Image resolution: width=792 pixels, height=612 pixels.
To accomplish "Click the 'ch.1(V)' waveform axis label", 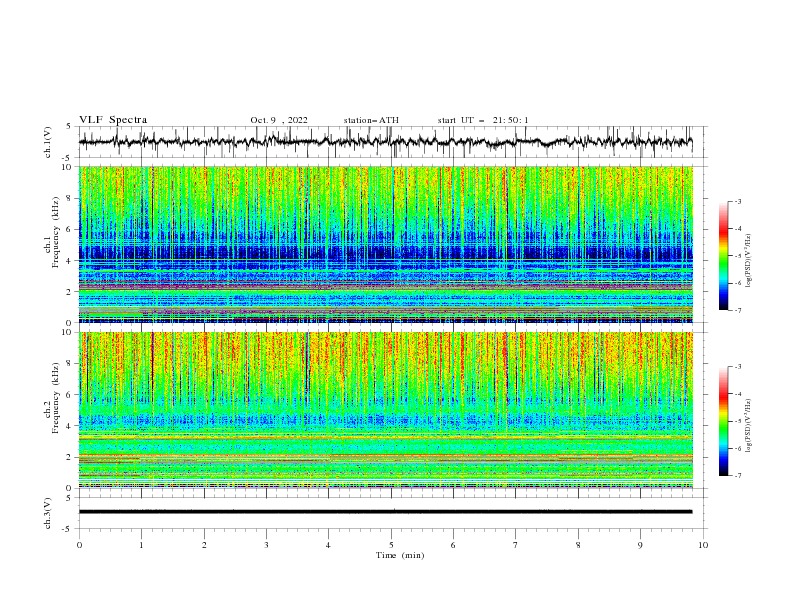I will point(48,142).
